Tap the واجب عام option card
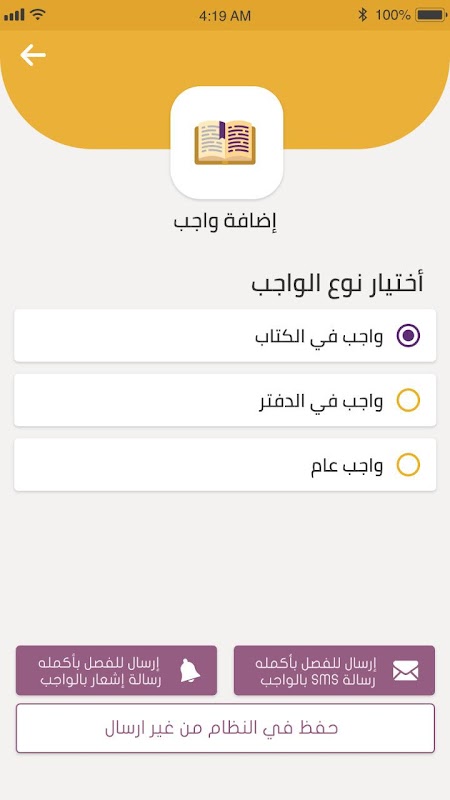The height and width of the screenshot is (800, 450). pos(225,465)
